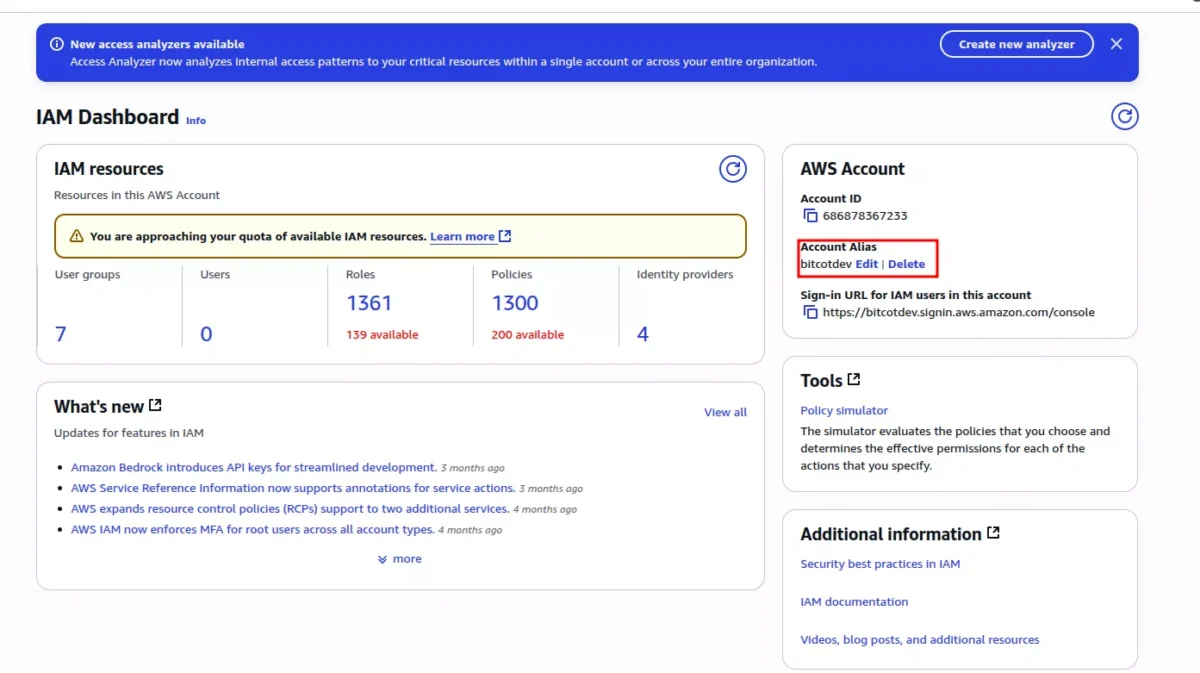Open Additional information external link icon
1200x673 pixels.
(x=993, y=533)
